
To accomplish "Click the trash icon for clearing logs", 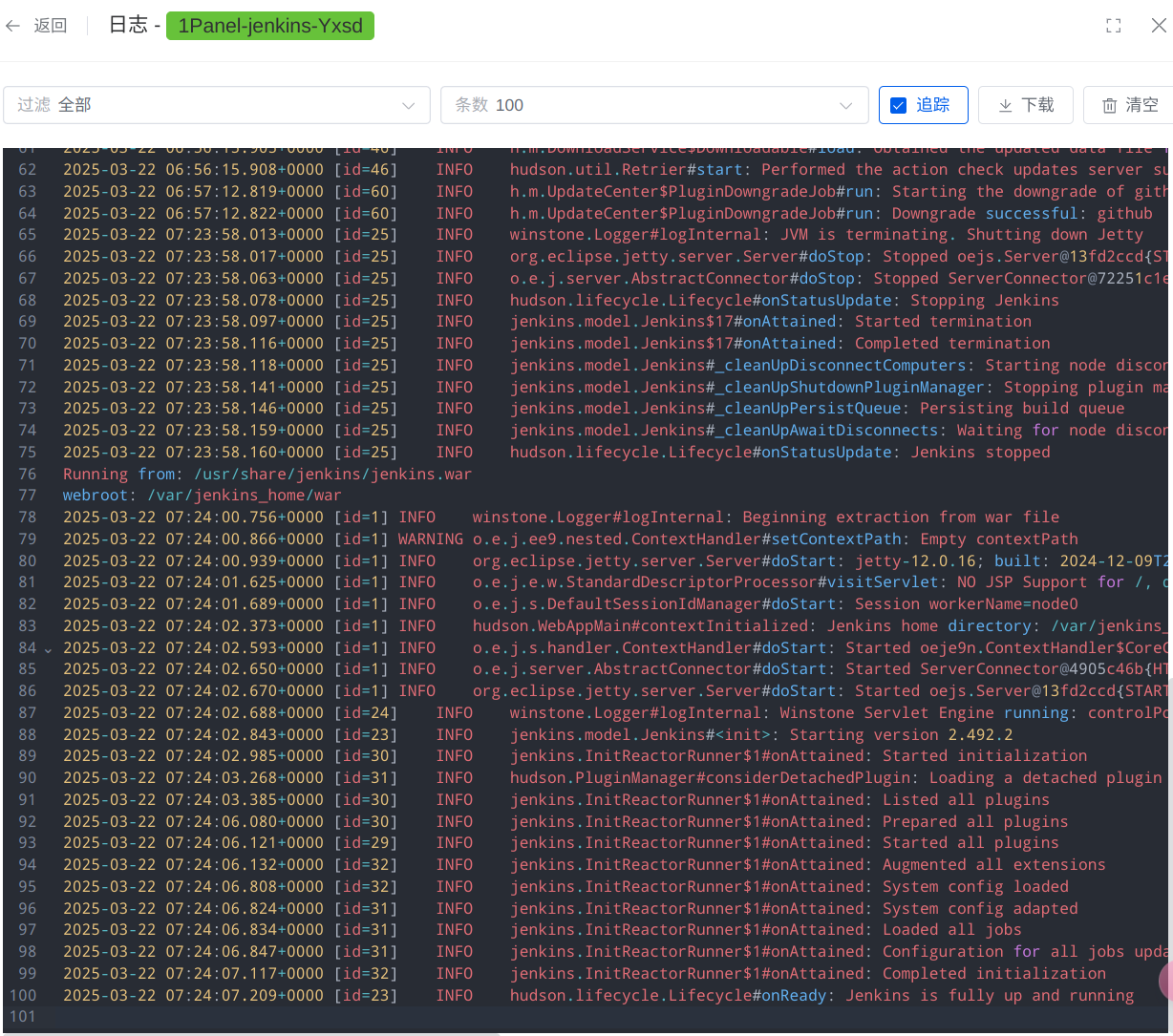I will pos(1109,105).
